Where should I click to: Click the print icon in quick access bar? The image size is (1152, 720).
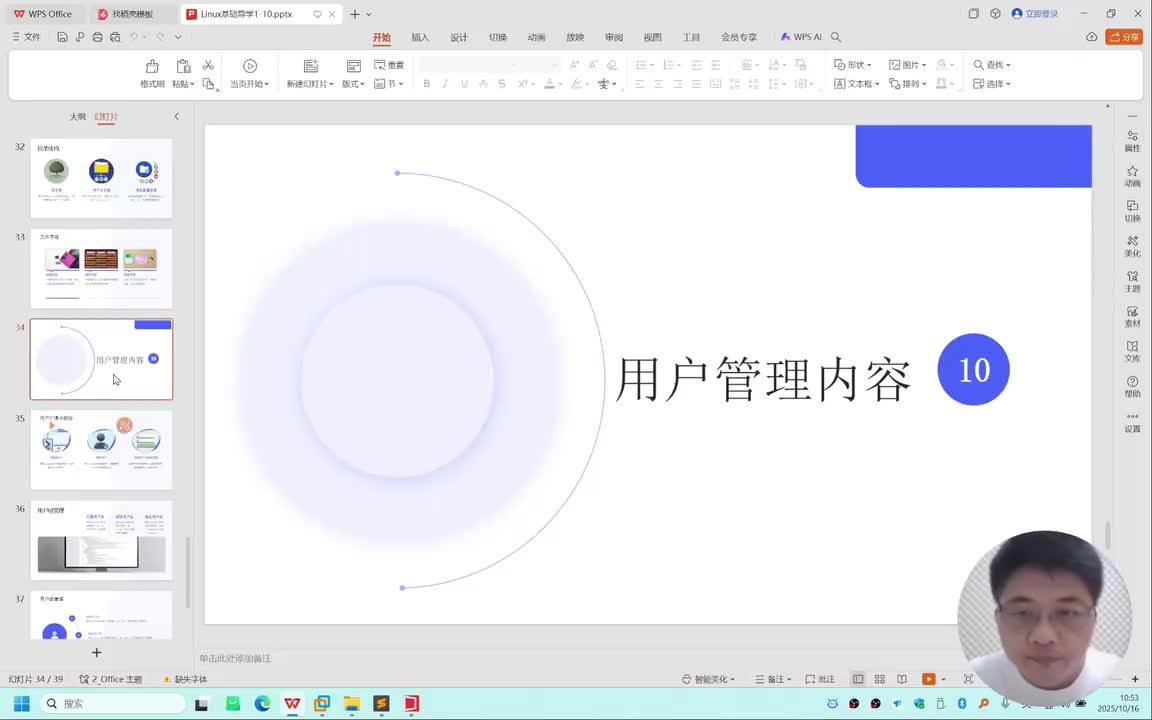point(97,37)
